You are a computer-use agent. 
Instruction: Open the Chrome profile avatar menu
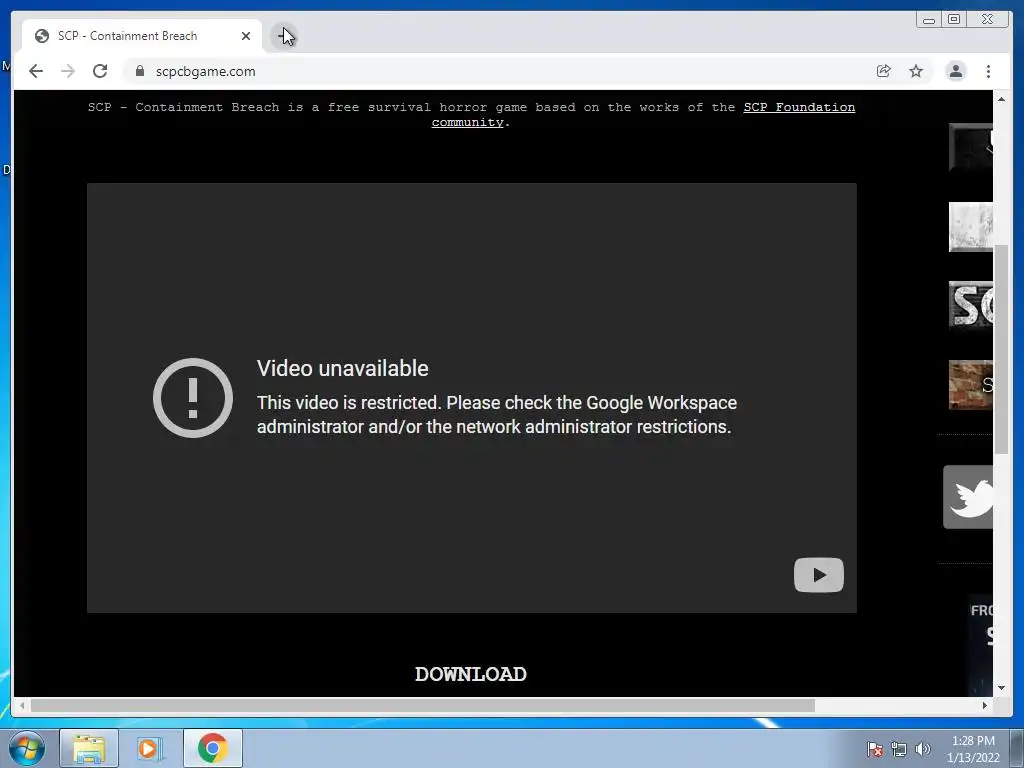tap(955, 71)
